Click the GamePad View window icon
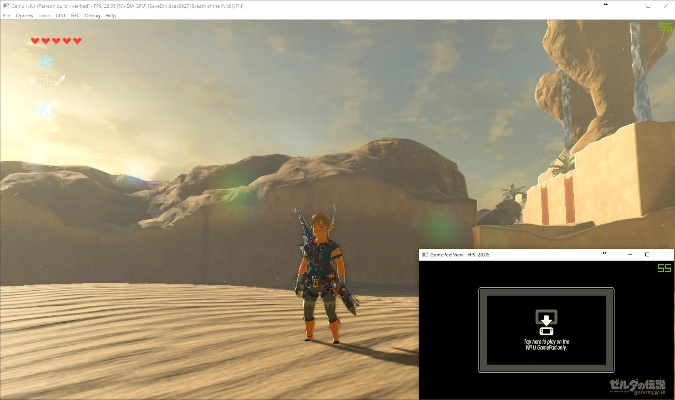 [x=425, y=256]
